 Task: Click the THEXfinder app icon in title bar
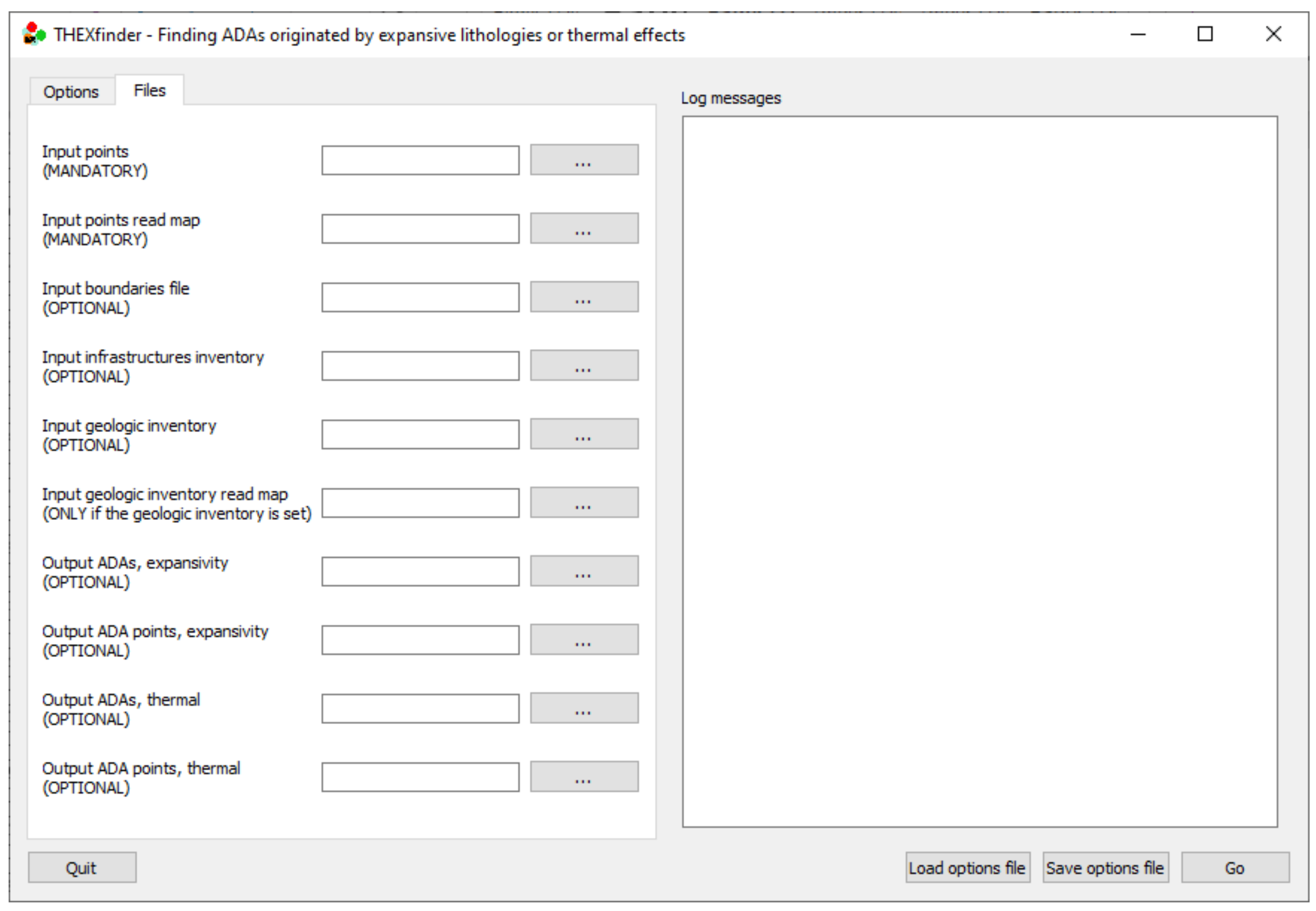(x=34, y=34)
